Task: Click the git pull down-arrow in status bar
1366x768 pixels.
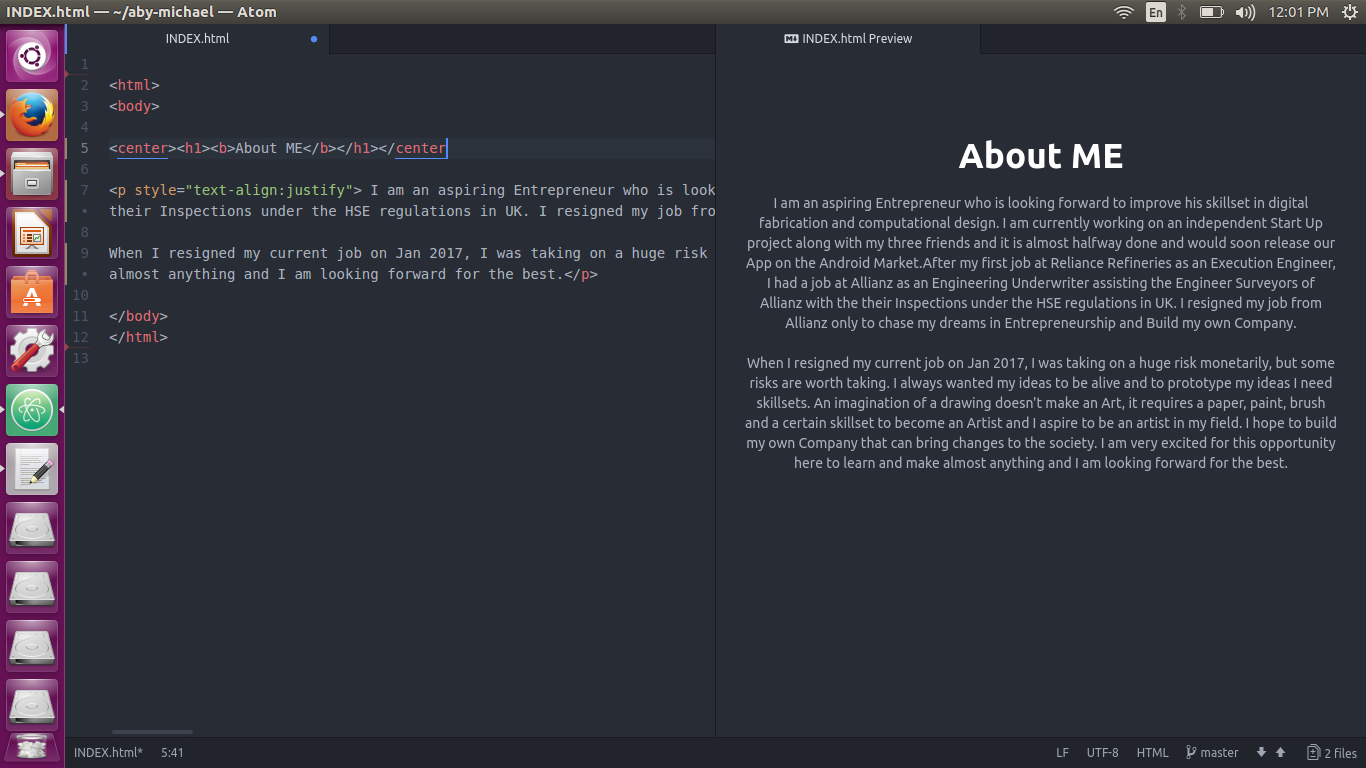Action: [x=1262, y=753]
